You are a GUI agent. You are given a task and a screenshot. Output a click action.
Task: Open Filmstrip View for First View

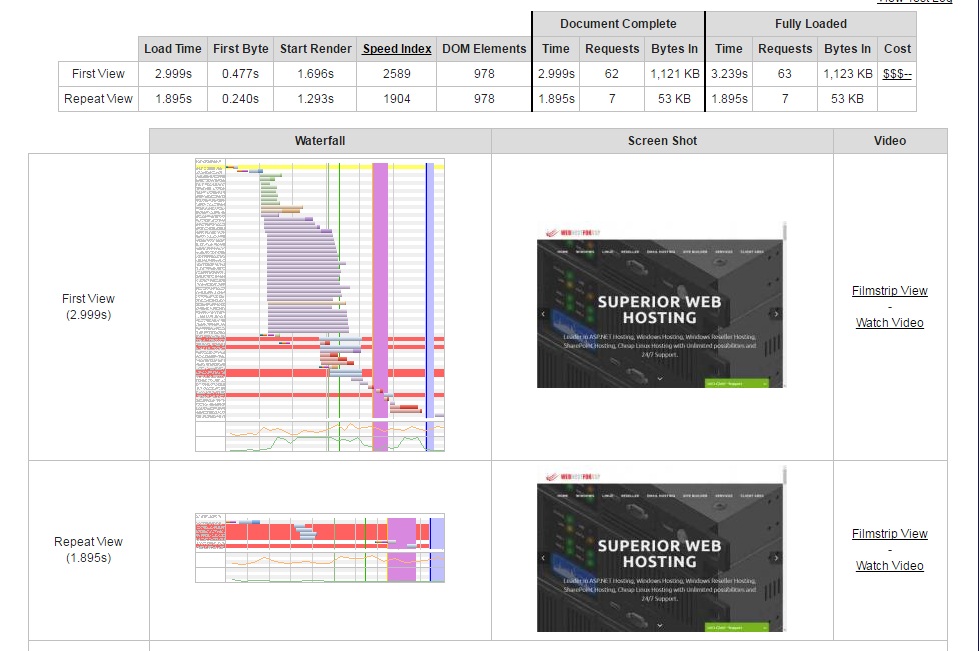click(889, 291)
